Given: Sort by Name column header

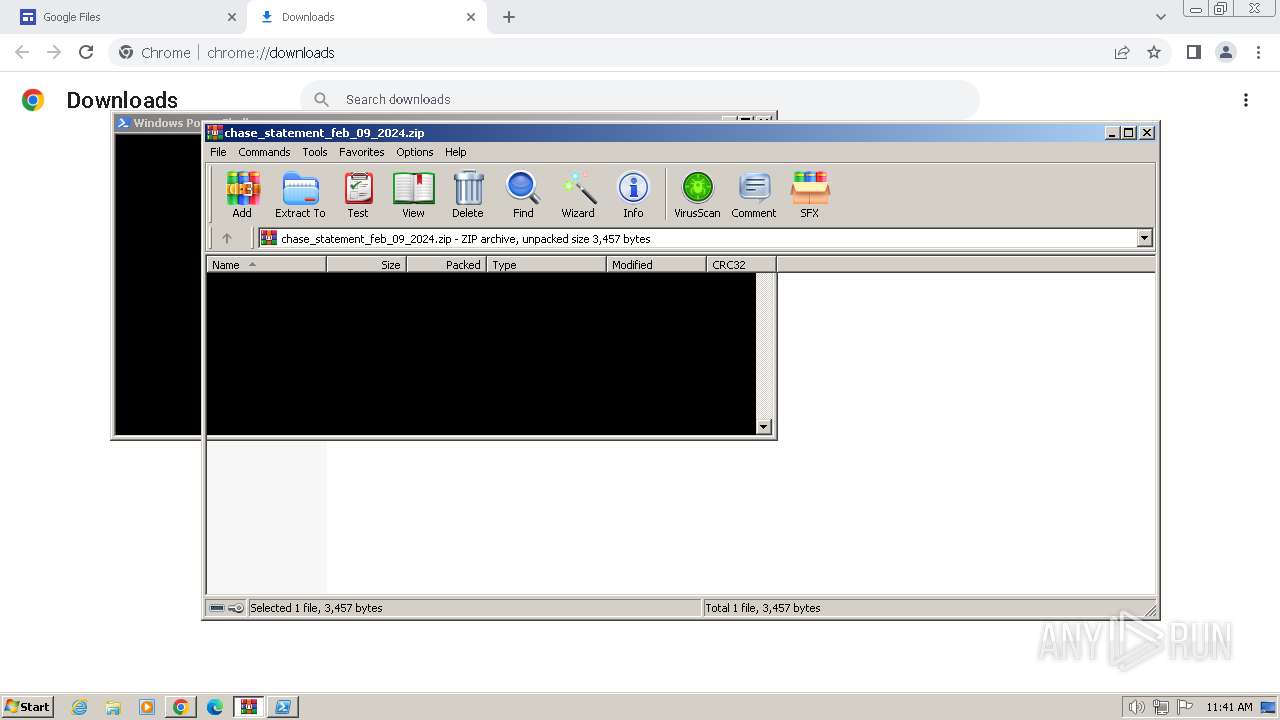Looking at the screenshot, I should point(266,265).
